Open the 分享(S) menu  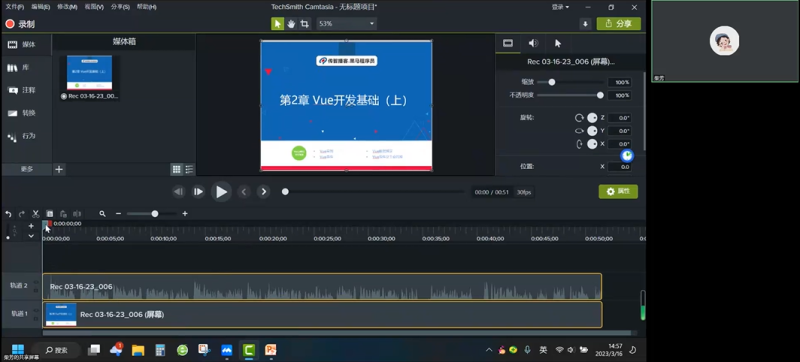pyautogui.click(x=120, y=7)
